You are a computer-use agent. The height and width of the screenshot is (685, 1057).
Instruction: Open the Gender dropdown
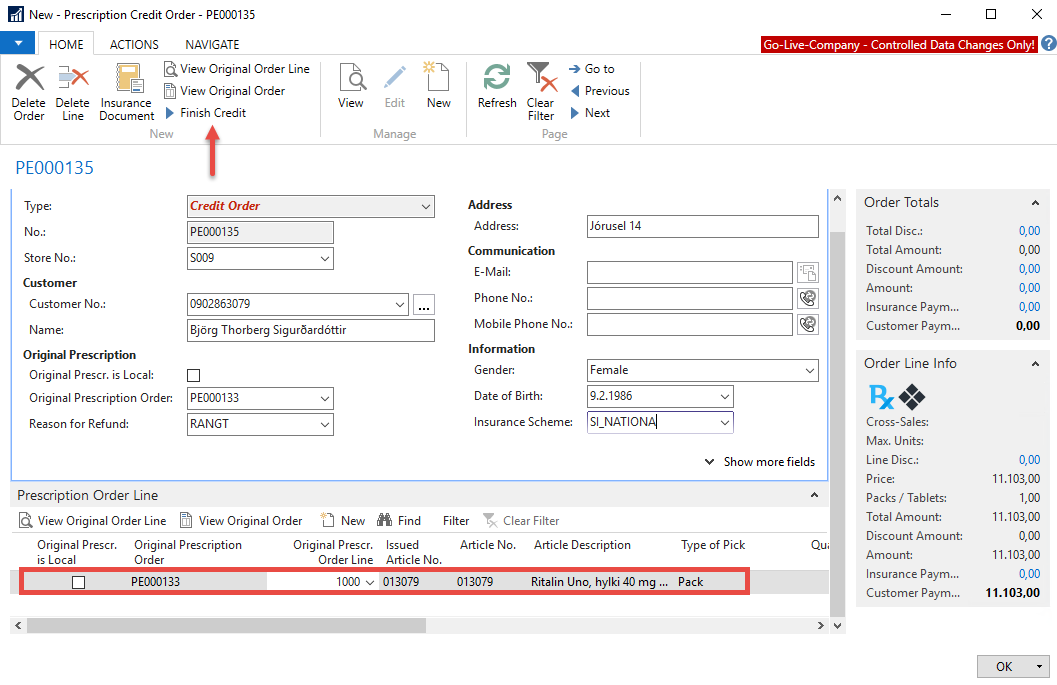[809, 370]
